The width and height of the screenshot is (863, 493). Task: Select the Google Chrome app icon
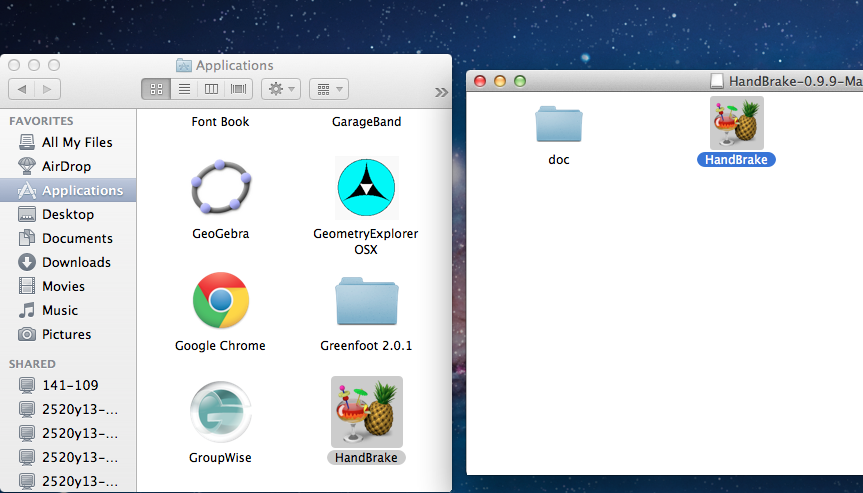click(x=221, y=300)
